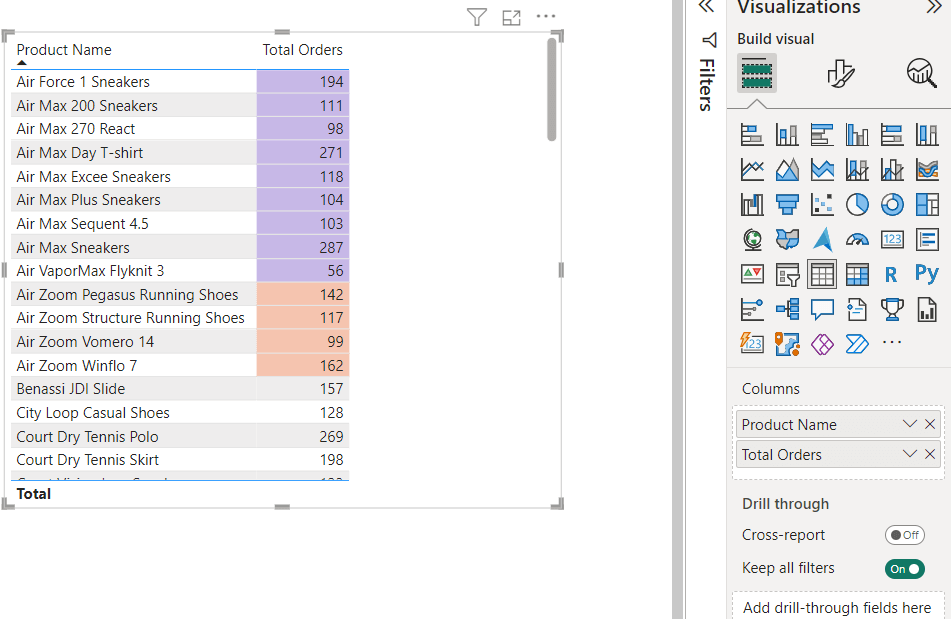The image size is (951, 619).
Task: Open More options ellipsis above table
Action: pyautogui.click(x=546, y=16)
